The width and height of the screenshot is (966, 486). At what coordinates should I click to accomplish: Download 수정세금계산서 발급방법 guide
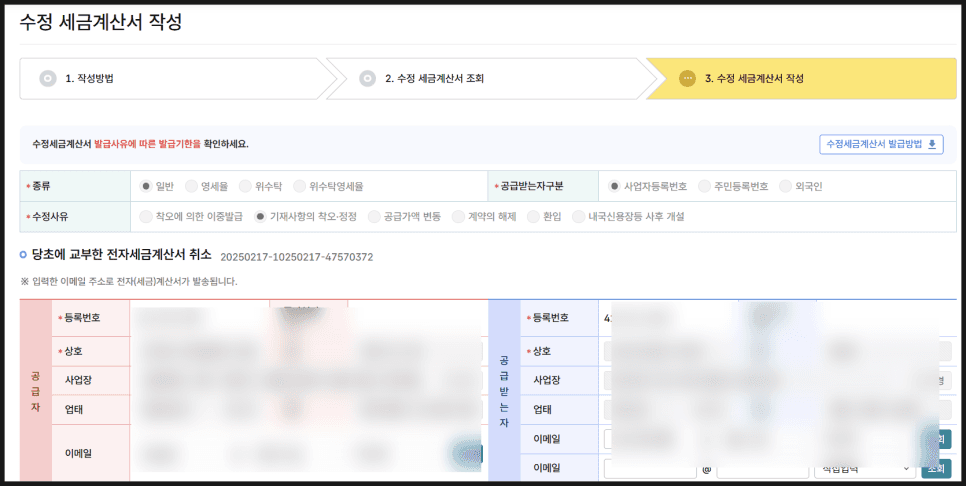[x=881, y=144]
